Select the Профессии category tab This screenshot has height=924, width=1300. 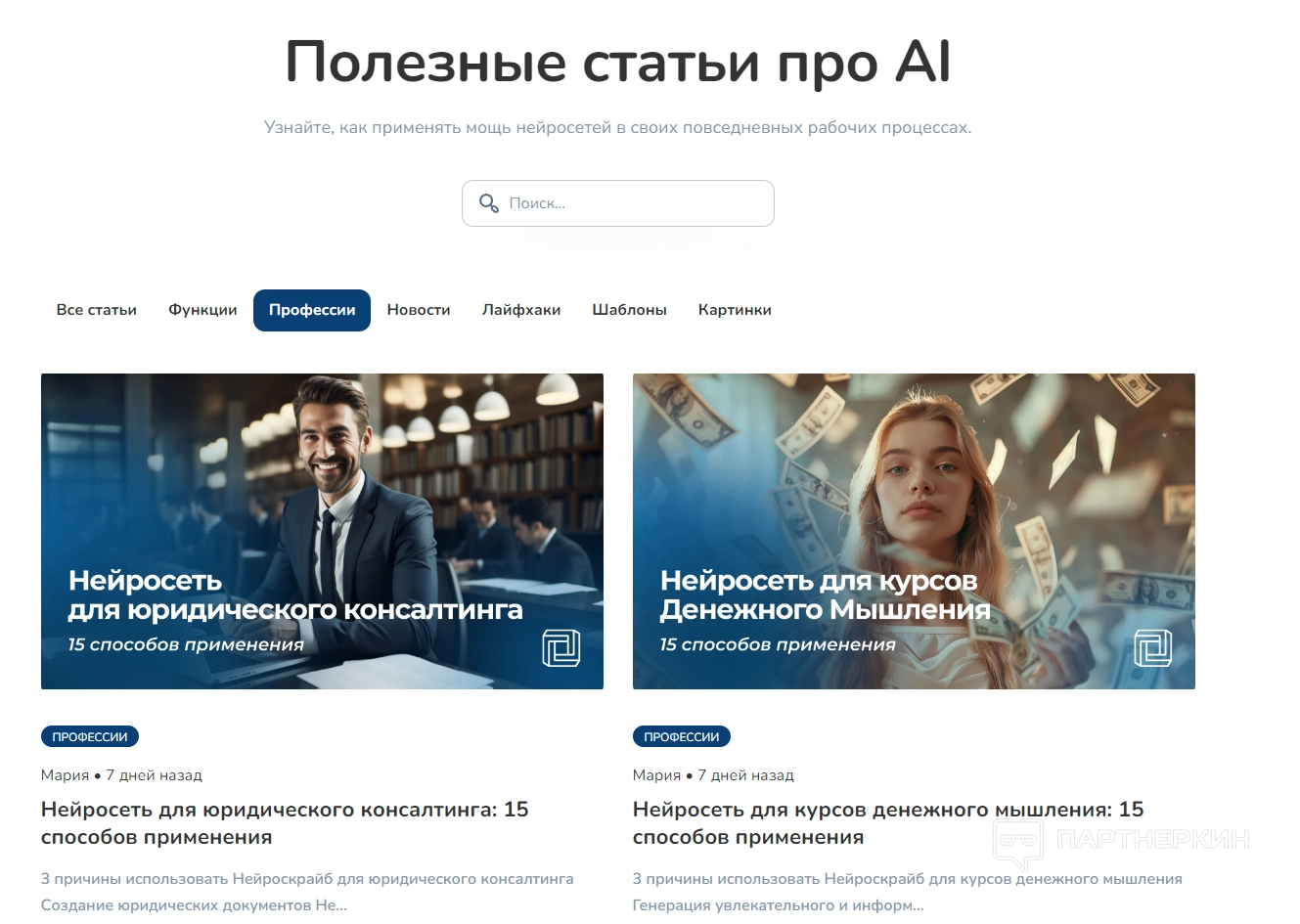click(x=312, y=310)
